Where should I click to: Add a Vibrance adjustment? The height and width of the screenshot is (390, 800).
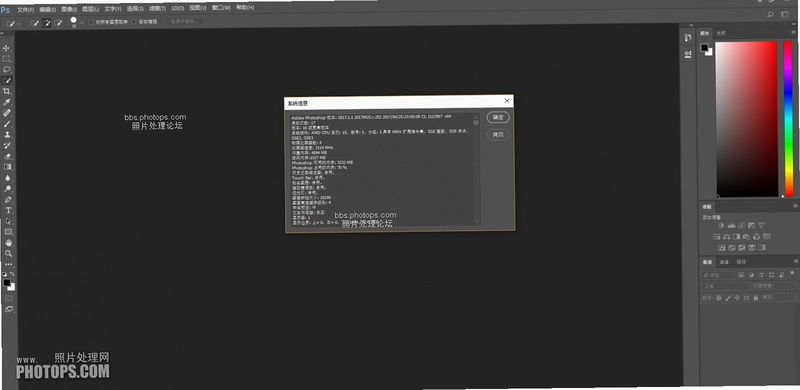pos(761,225)
